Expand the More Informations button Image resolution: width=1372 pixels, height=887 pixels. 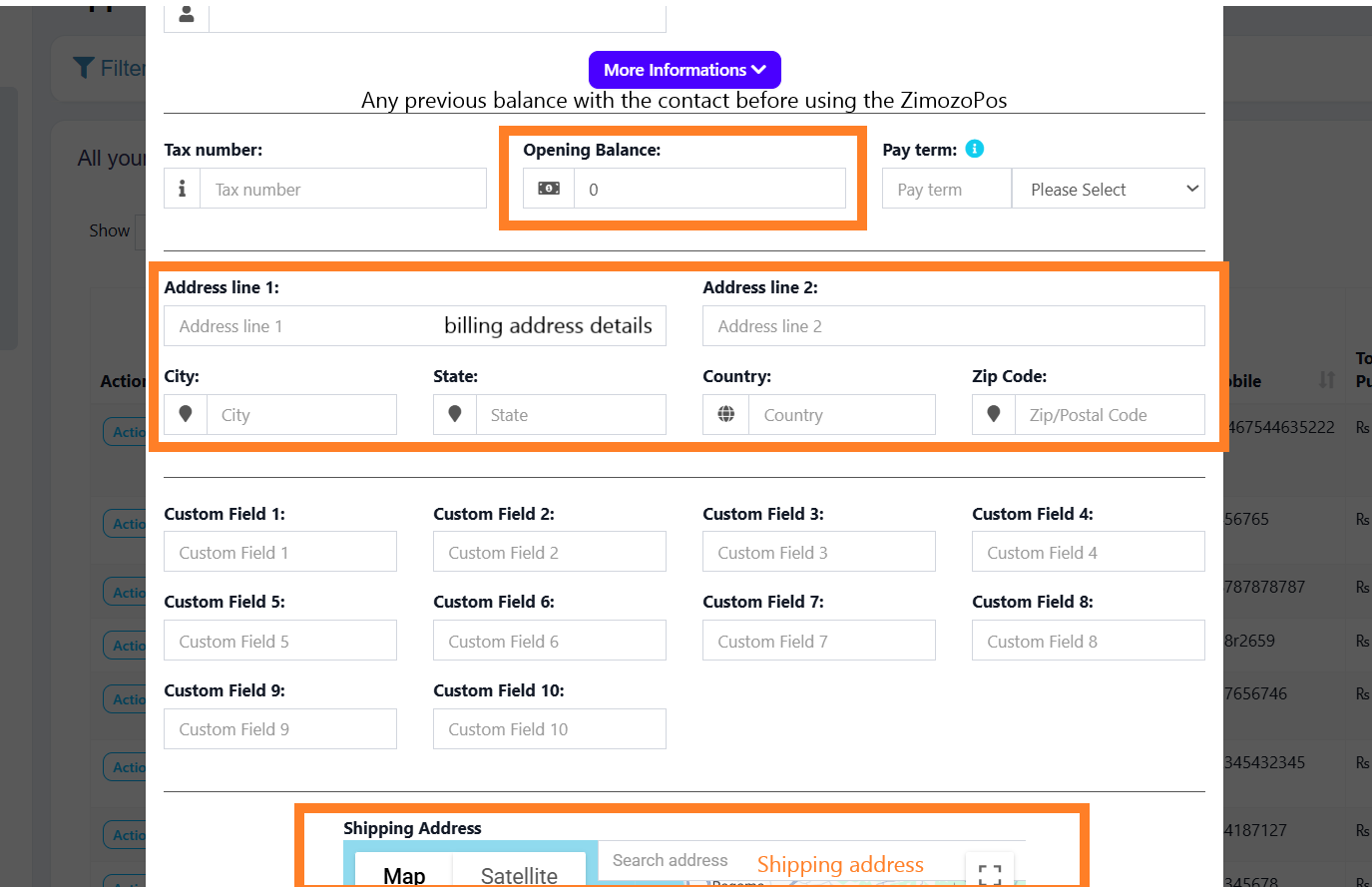tap(685, 70)
